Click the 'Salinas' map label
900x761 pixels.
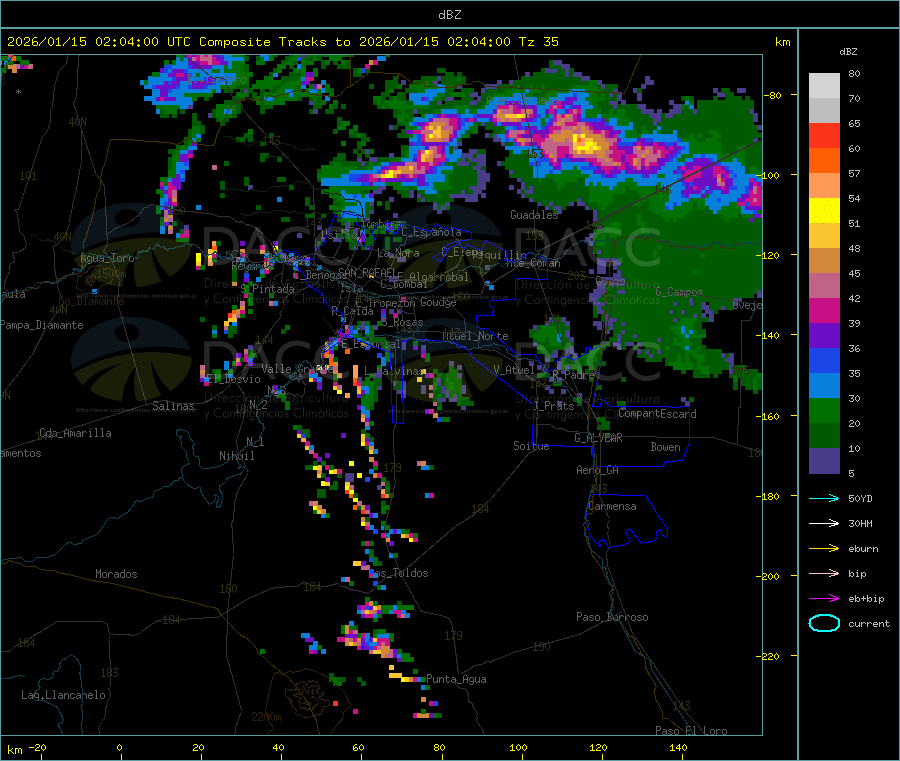173,406
